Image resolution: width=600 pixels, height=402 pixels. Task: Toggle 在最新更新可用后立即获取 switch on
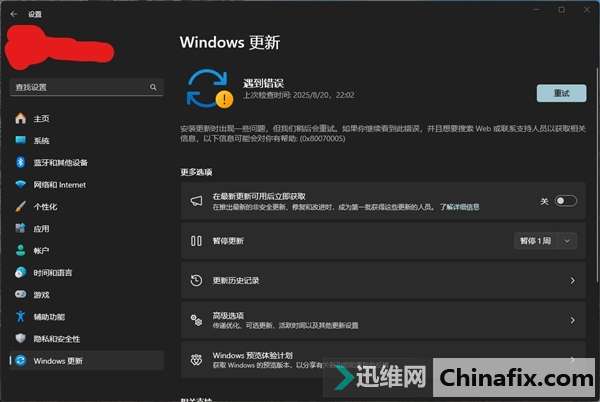pos(566,201)
